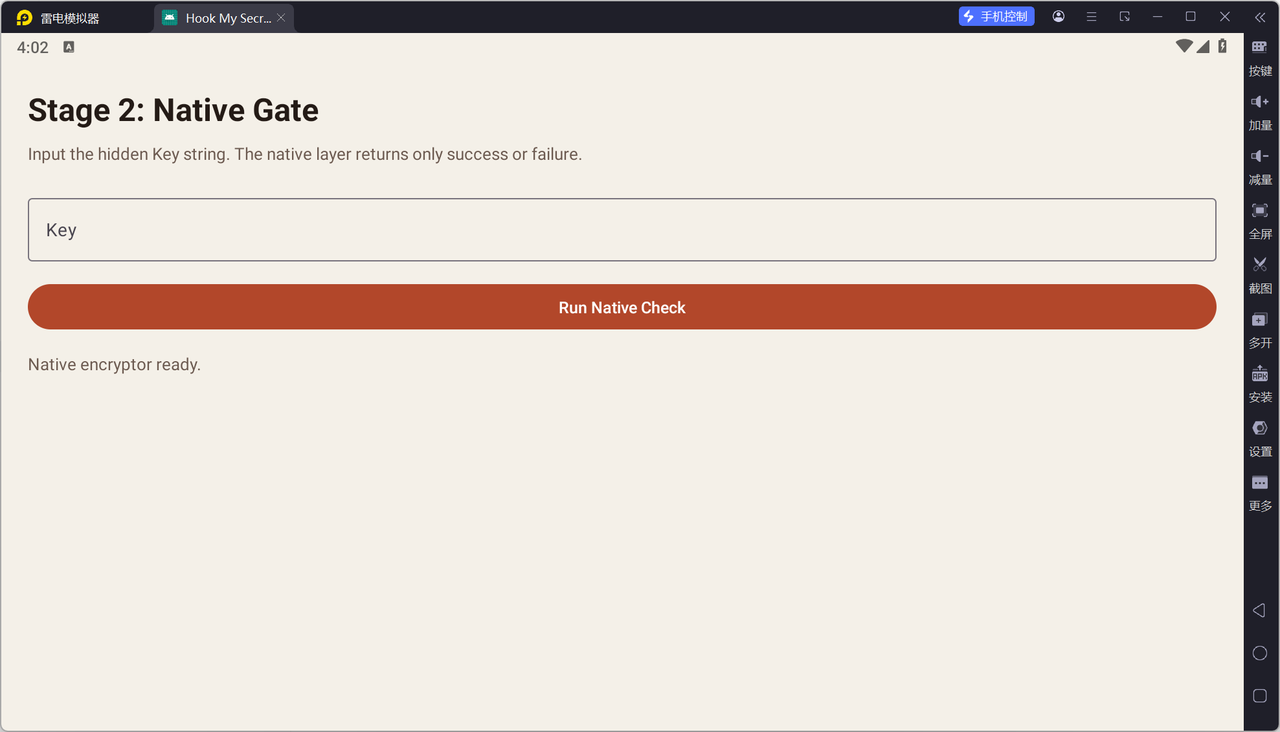1280x732 pixels.
Task: Take a screenshot with 截图 scissors icon
Action: pos(1260,275)
